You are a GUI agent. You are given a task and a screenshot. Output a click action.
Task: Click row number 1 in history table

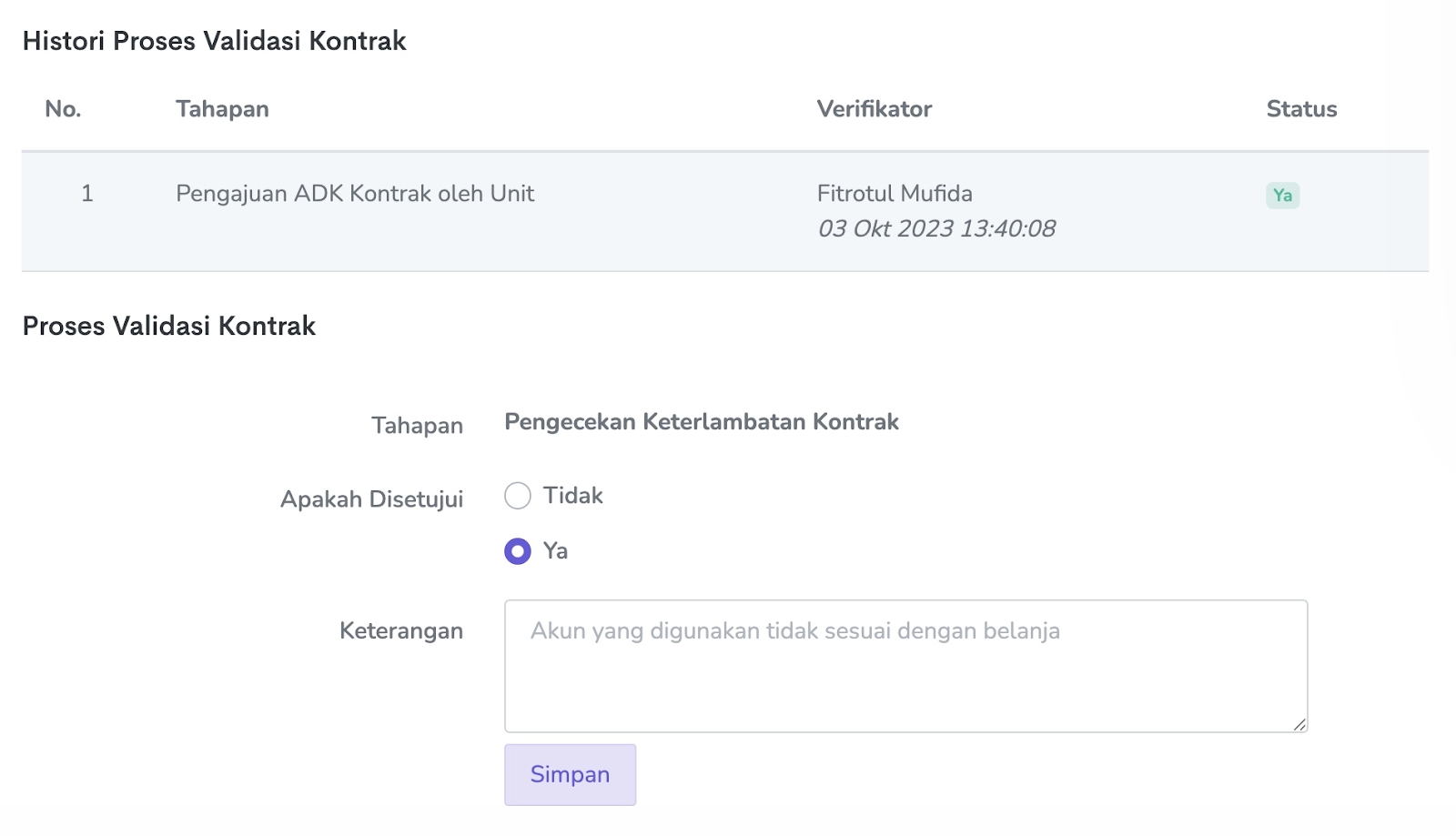pos(87,194)
